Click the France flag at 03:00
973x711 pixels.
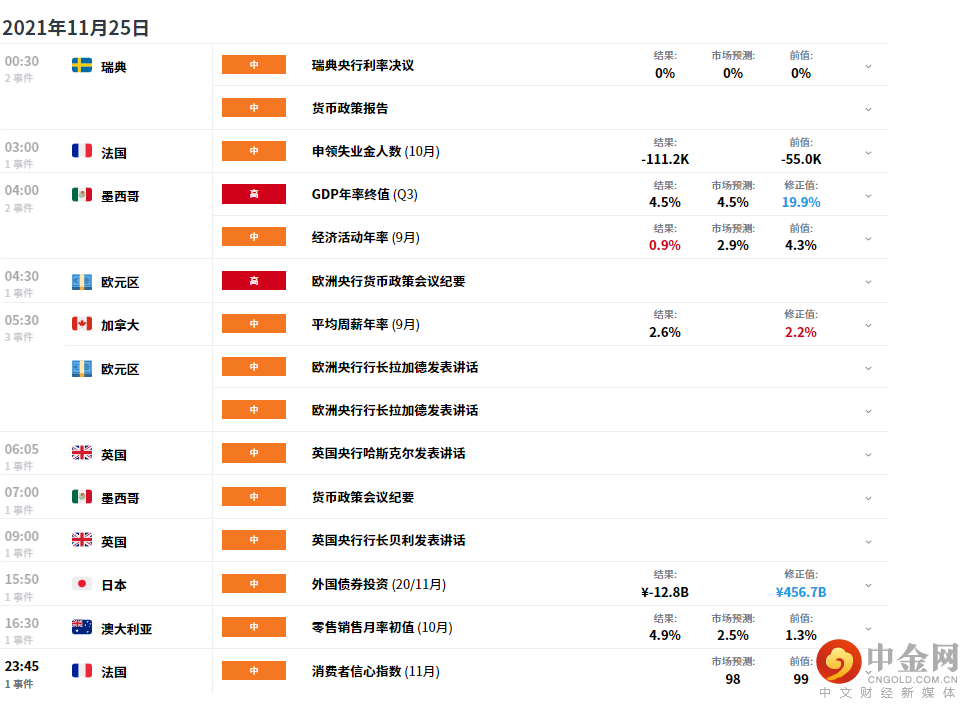(x=82, y=152)
